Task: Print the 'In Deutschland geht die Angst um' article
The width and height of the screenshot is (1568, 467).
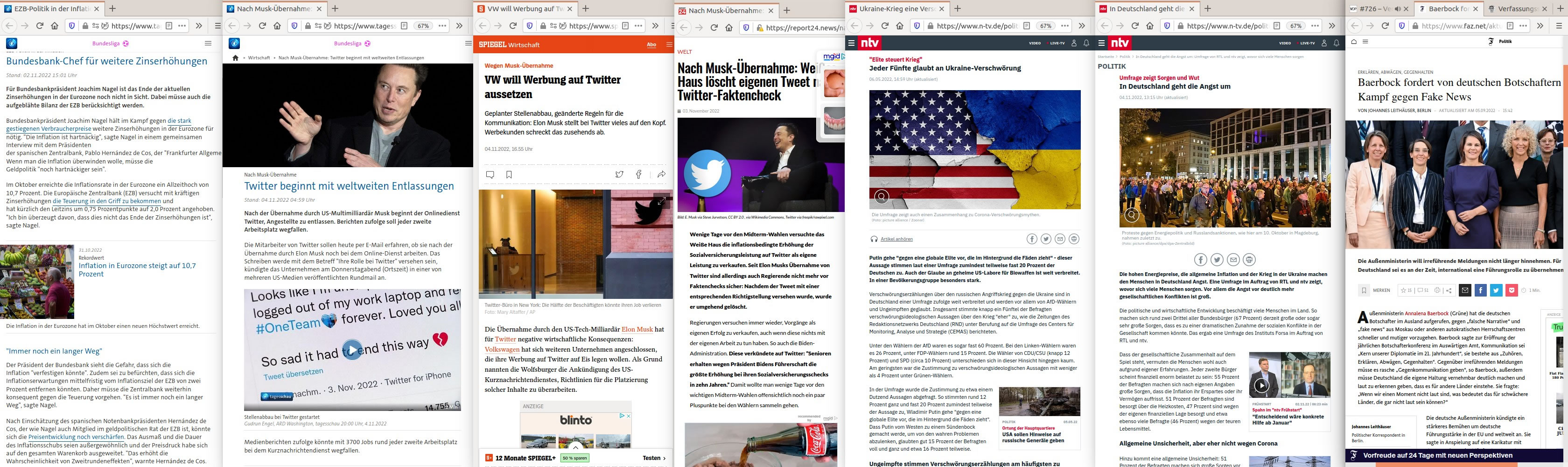Action: coord(1249,260)
